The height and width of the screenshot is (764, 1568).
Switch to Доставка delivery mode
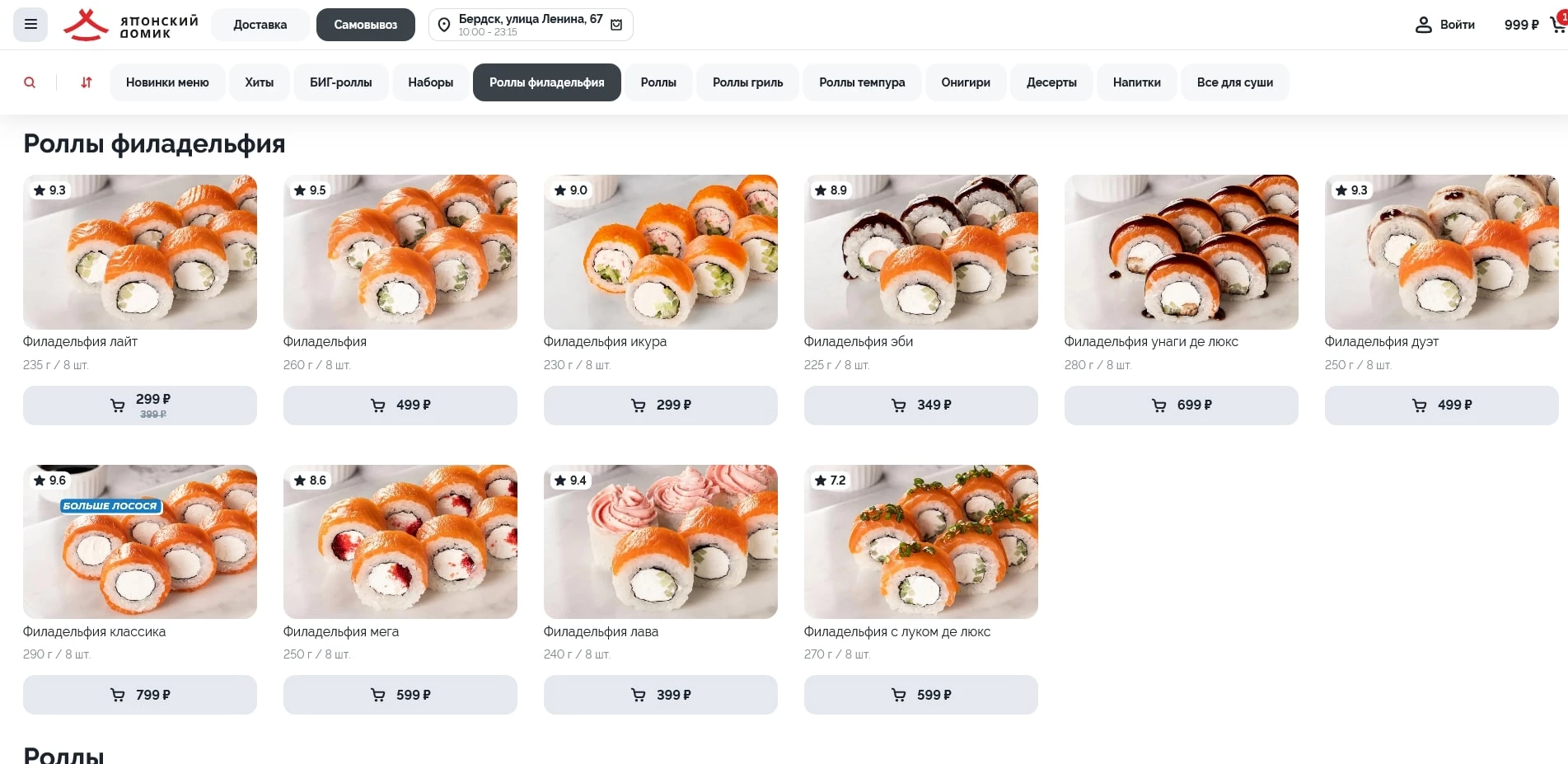[x=260, y=25]
